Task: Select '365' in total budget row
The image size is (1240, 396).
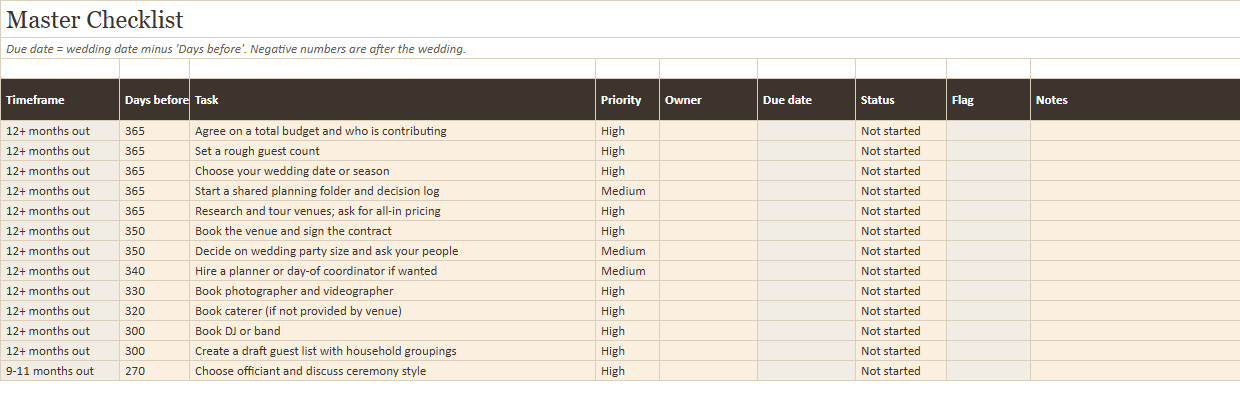Action: point(155,131)
